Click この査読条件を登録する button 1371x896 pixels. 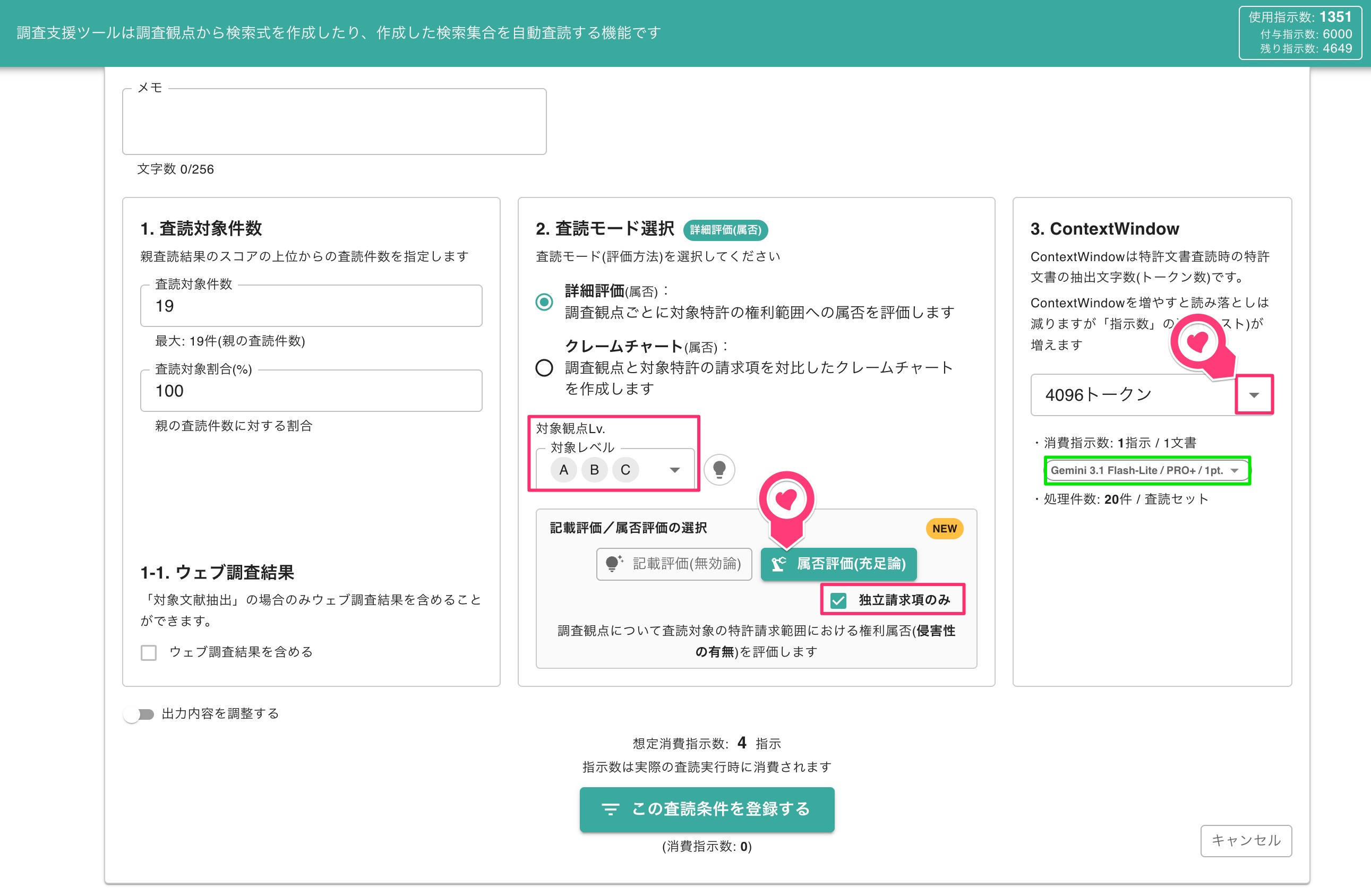706,809
